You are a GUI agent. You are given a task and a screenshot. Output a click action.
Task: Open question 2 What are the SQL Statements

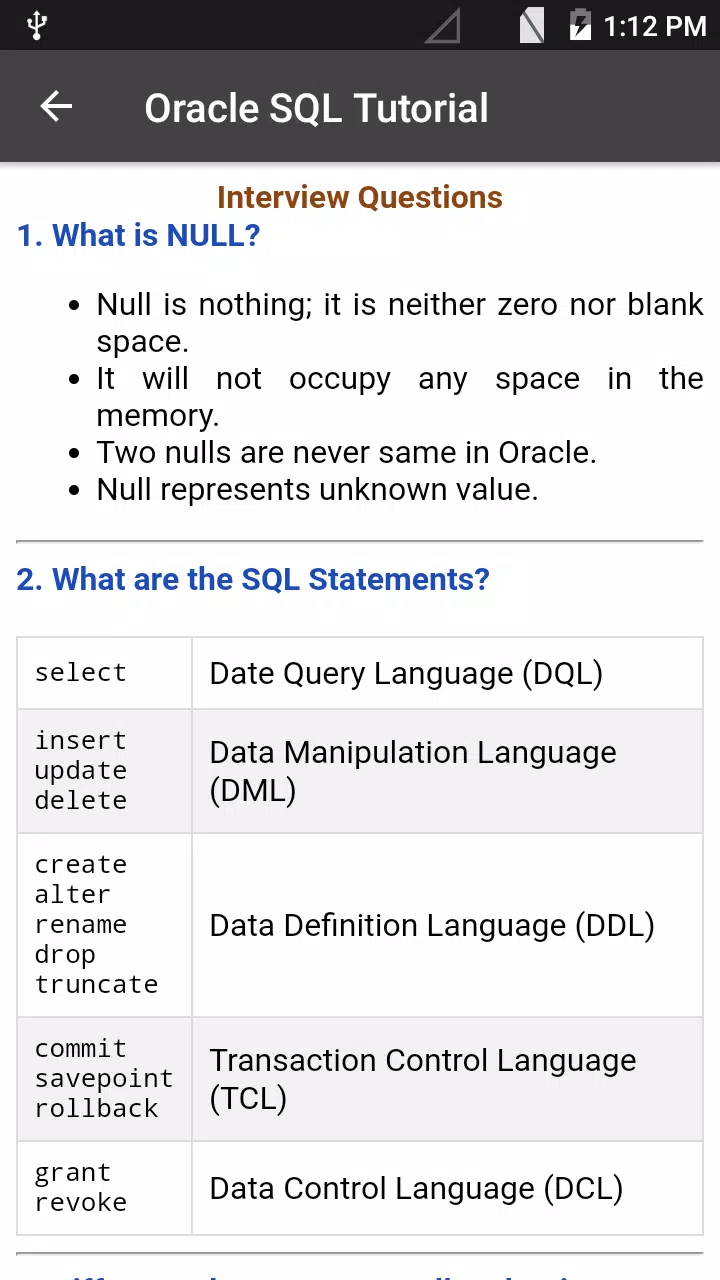[253, 579]
